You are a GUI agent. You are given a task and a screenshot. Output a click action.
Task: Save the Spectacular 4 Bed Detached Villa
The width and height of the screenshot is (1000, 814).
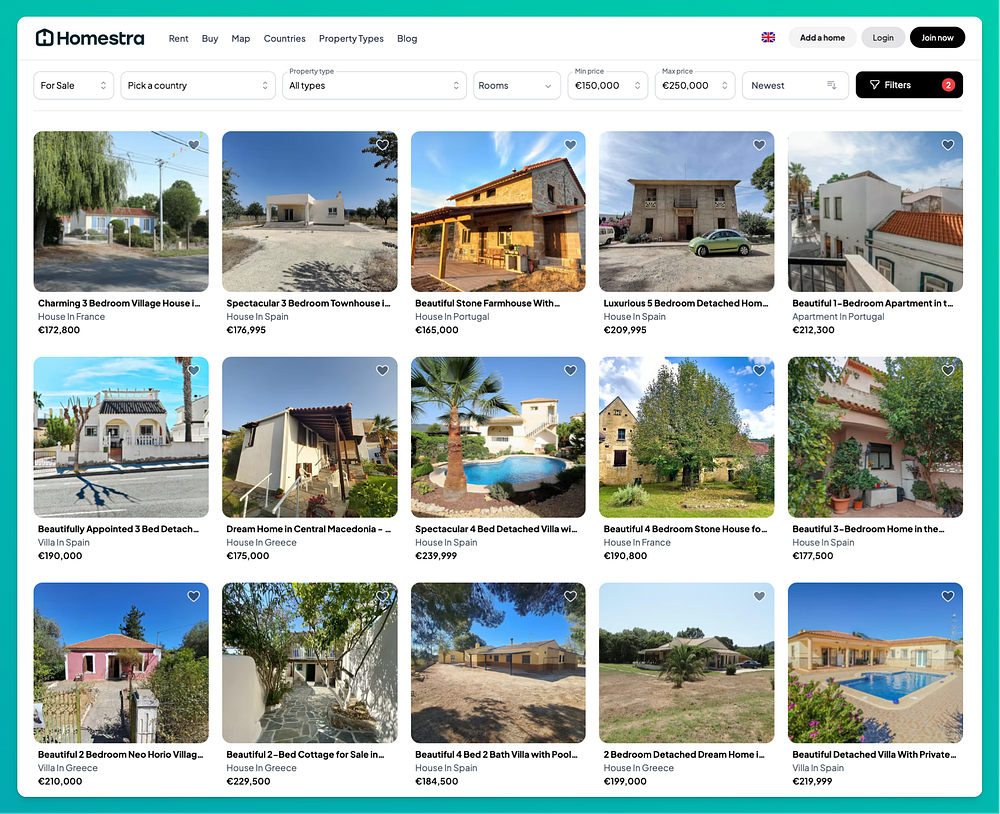(x=570, y=371)
